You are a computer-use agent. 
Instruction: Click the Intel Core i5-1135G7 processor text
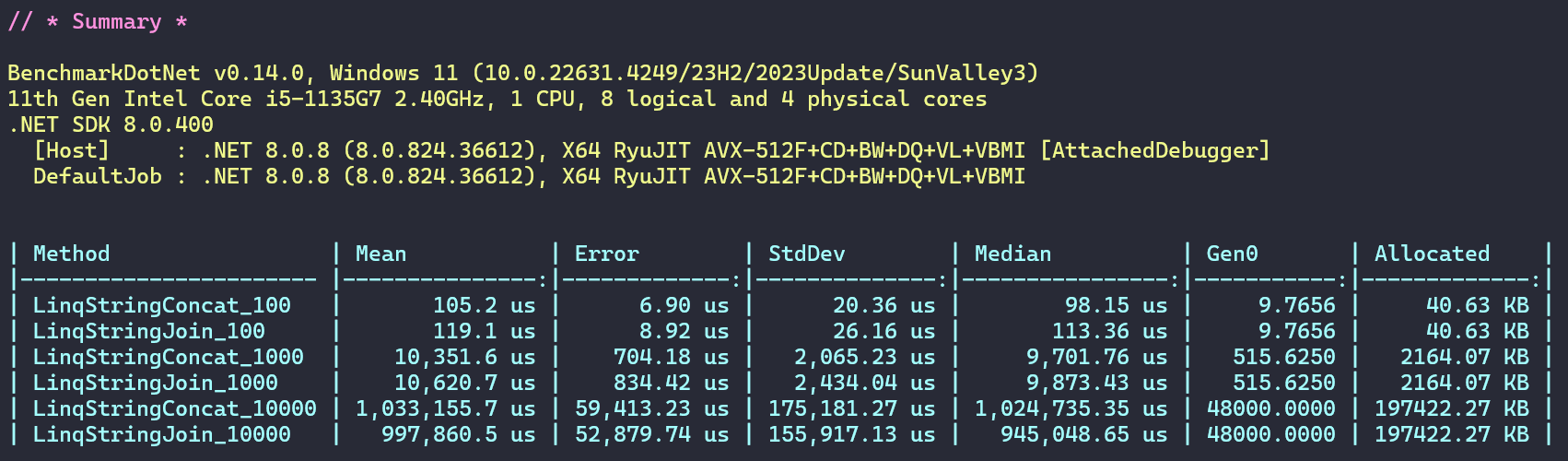252,99
